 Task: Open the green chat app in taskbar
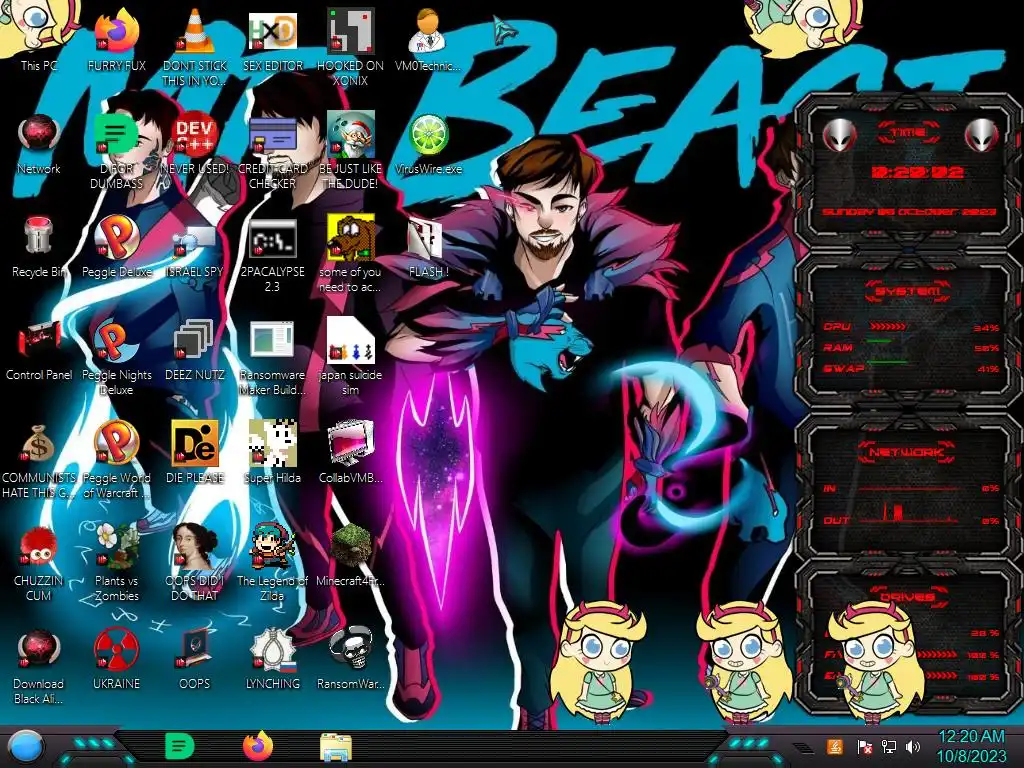180,747
